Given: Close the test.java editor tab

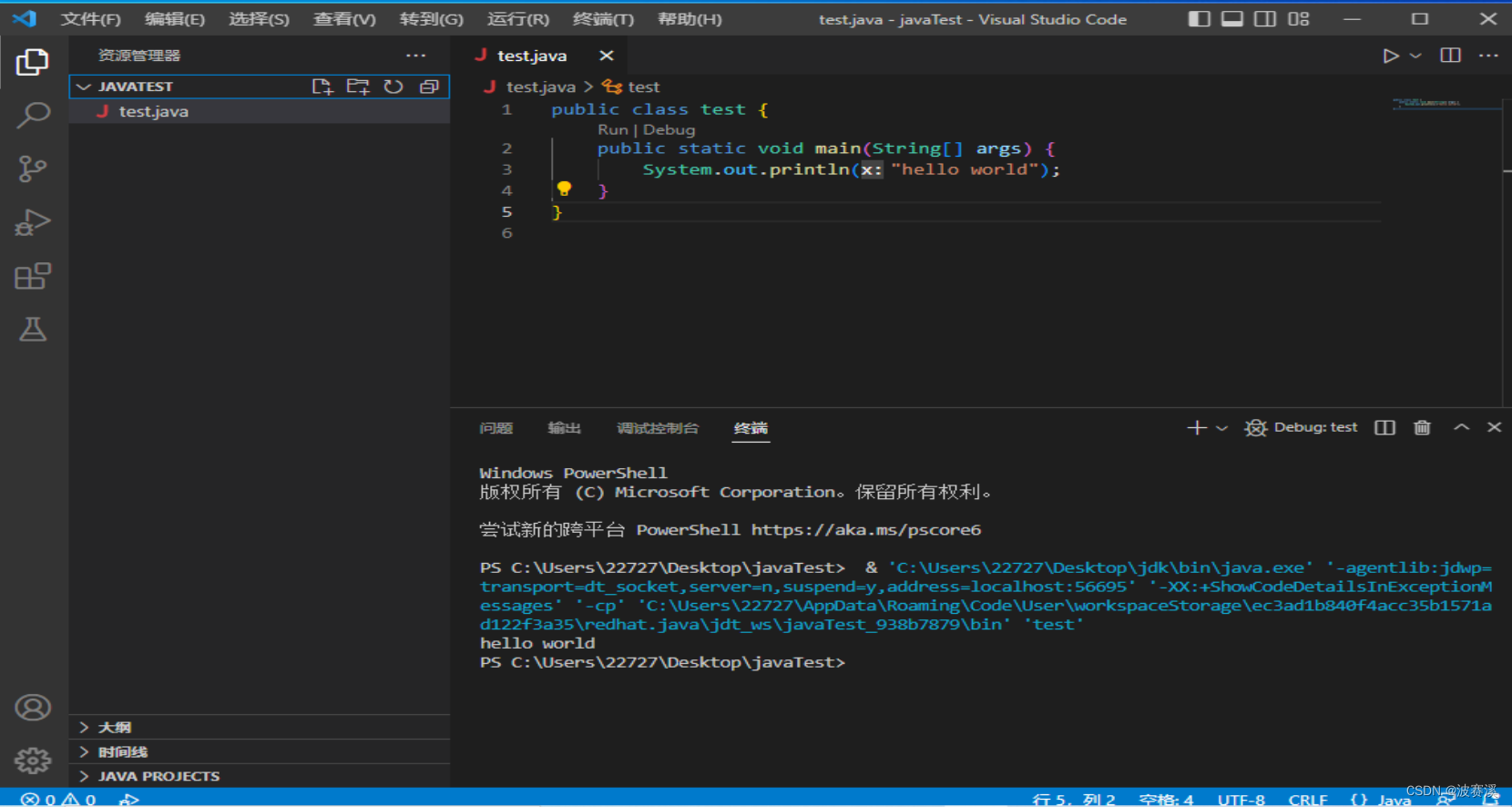Looking at the screenshot, I should 607,56.
